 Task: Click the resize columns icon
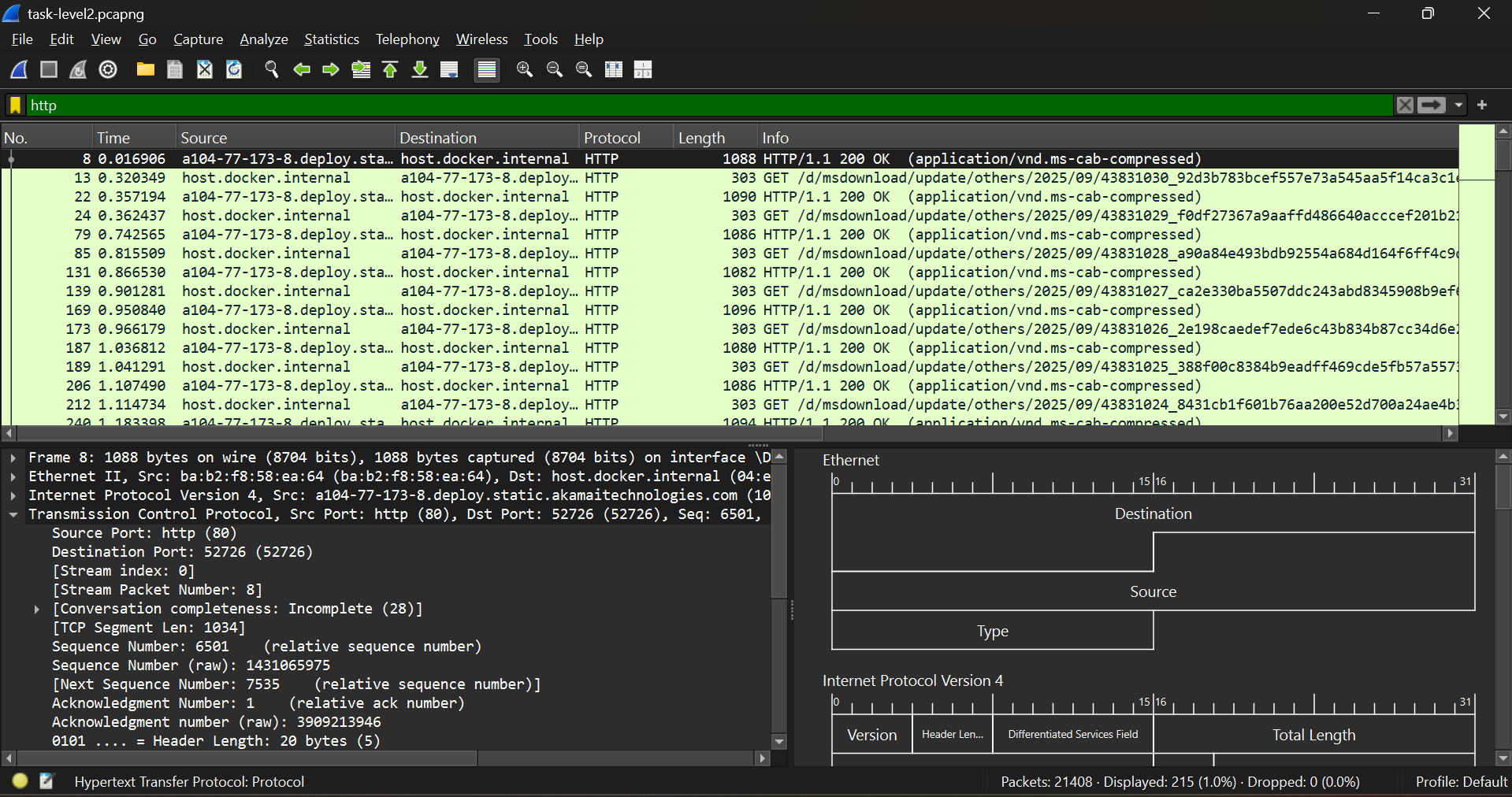pyautogui.click(x=614, y=69)
